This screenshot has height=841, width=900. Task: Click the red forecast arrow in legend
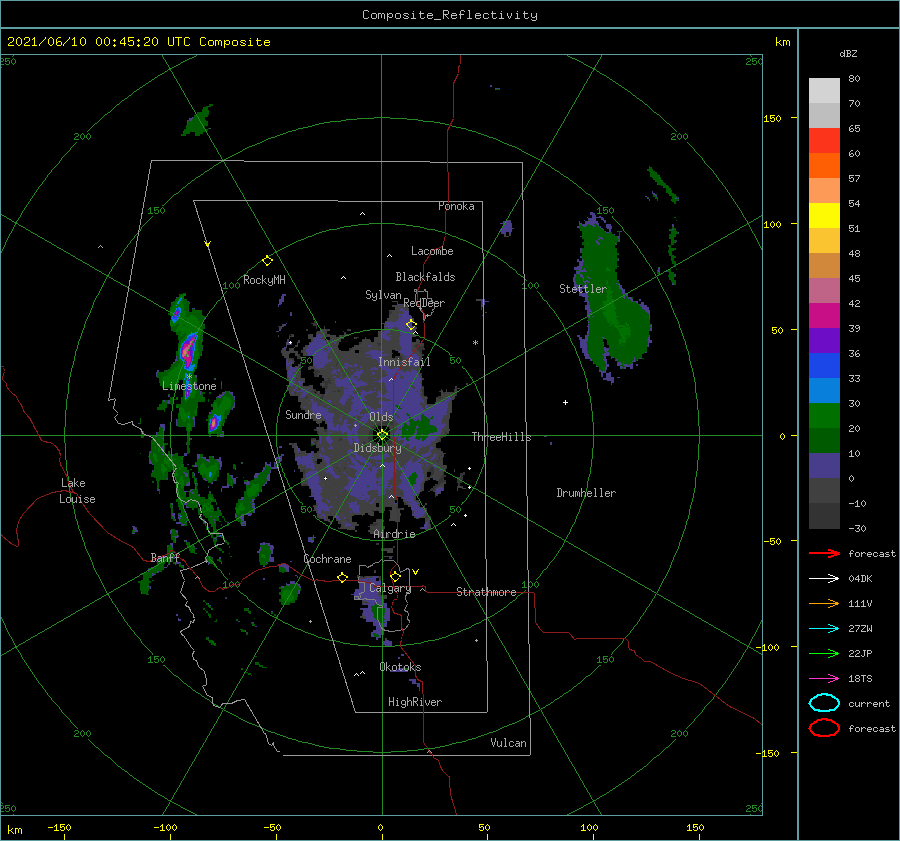click(x=824, y=553)
